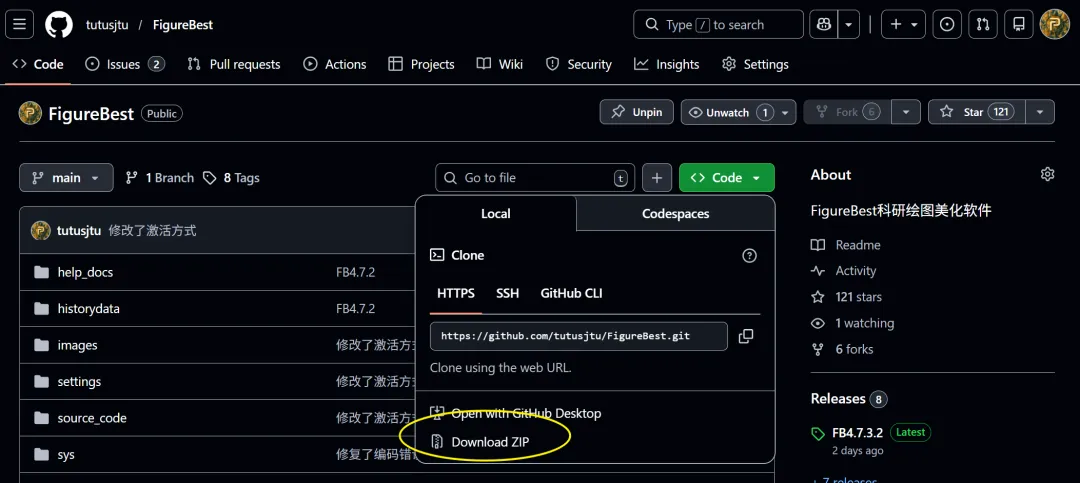The image size is (1080, 483).
Task: Switch to the Issues tab
Action: point(125,64)
